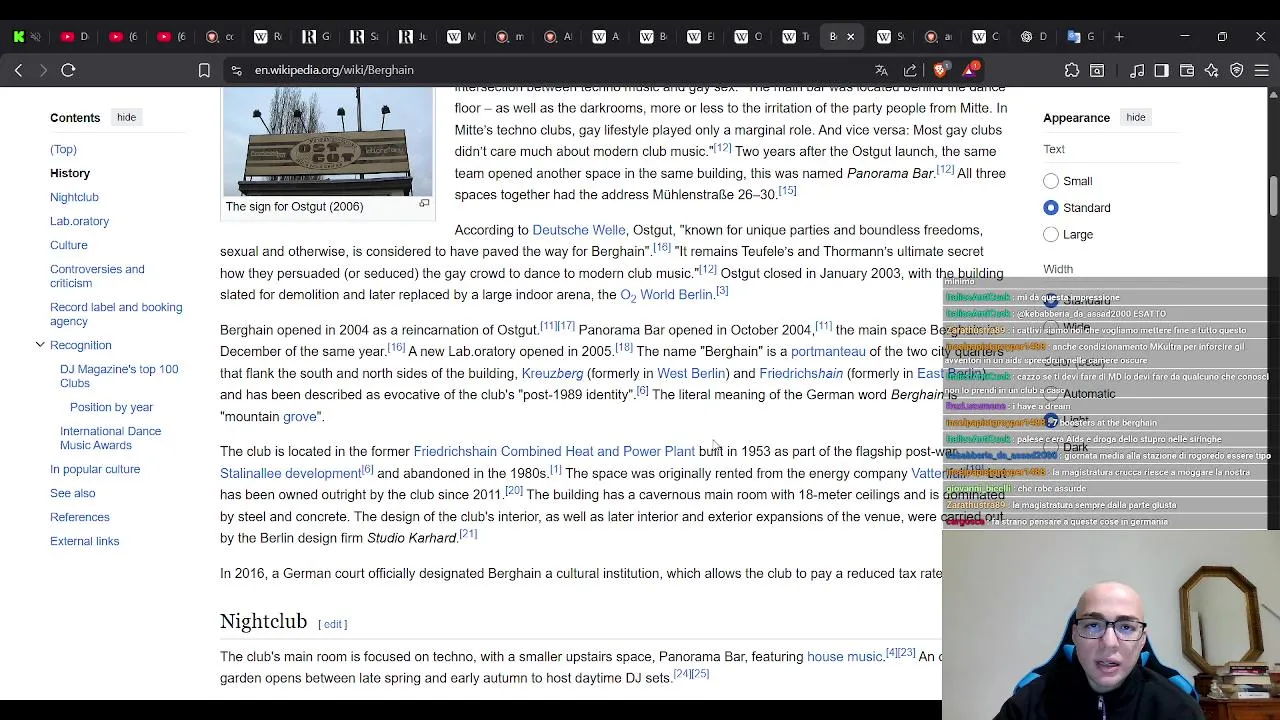Open the grove link
The height and width of the screenshot is (720, 1280).
click(x=299, y=417)
